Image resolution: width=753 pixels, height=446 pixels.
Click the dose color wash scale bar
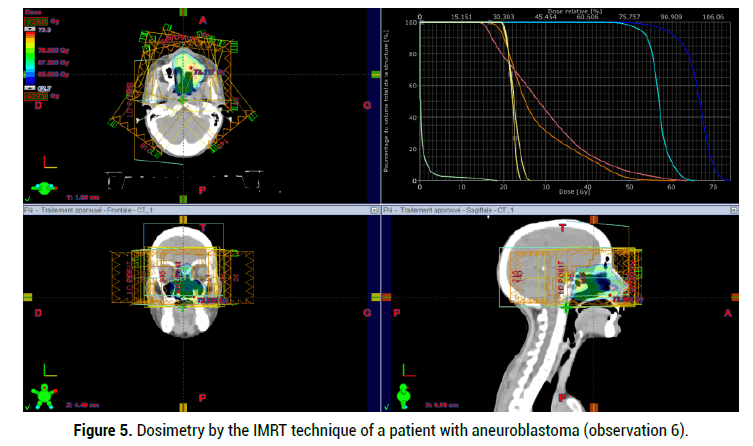point(30,59)
